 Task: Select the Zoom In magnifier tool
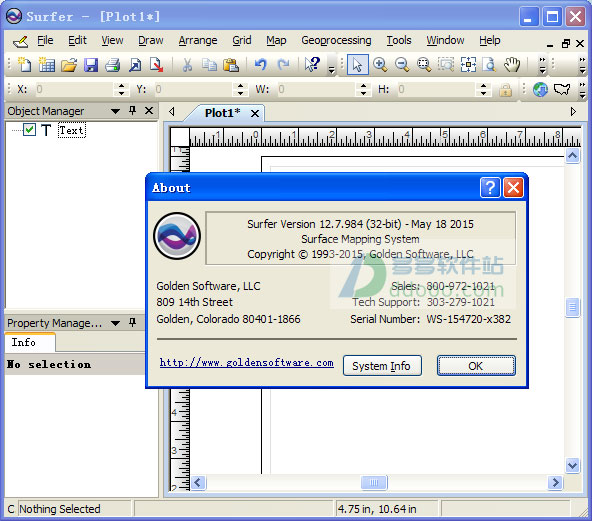pos(379,65)
